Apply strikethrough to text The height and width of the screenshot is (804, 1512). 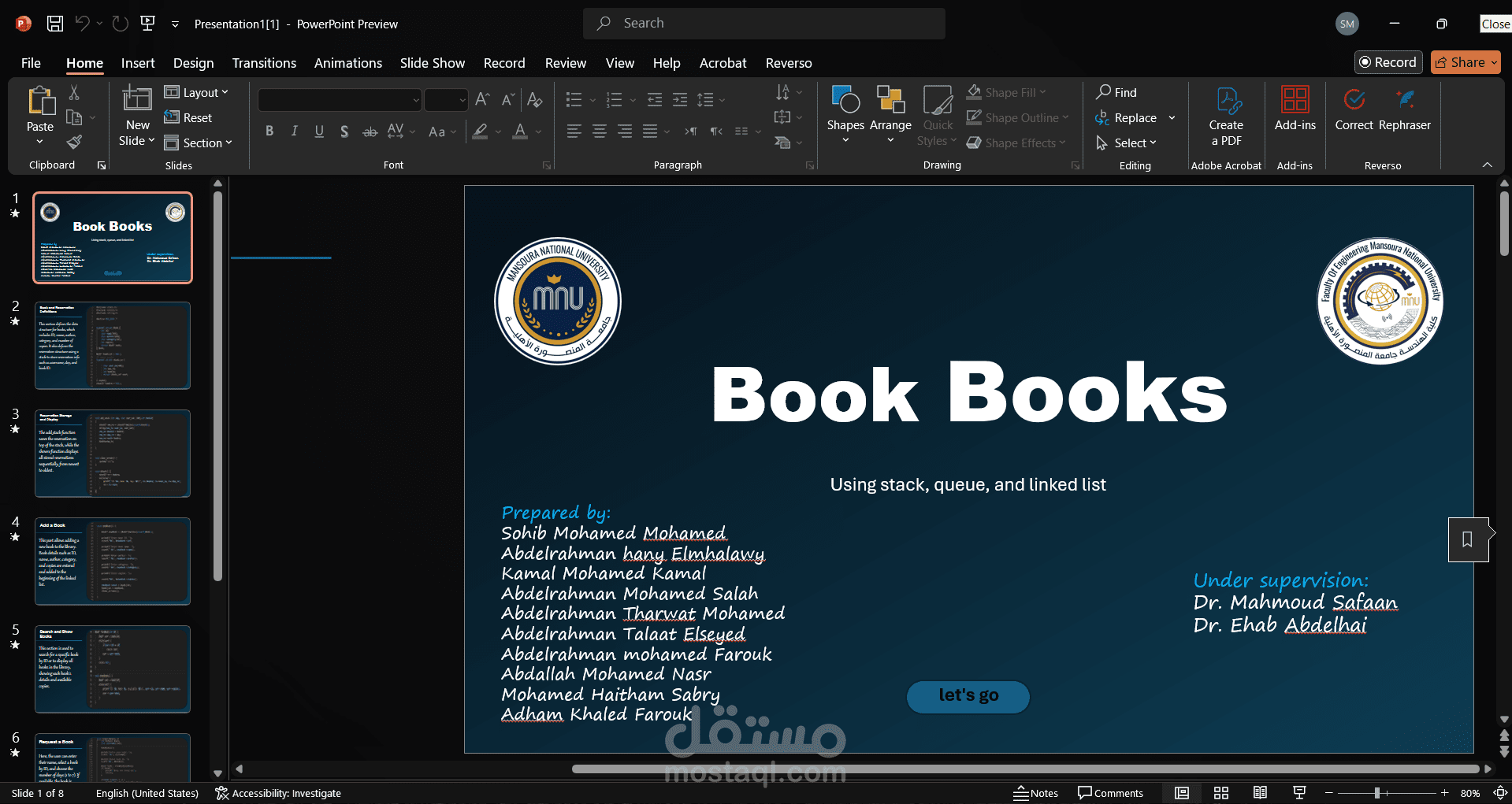coord(370,132)
